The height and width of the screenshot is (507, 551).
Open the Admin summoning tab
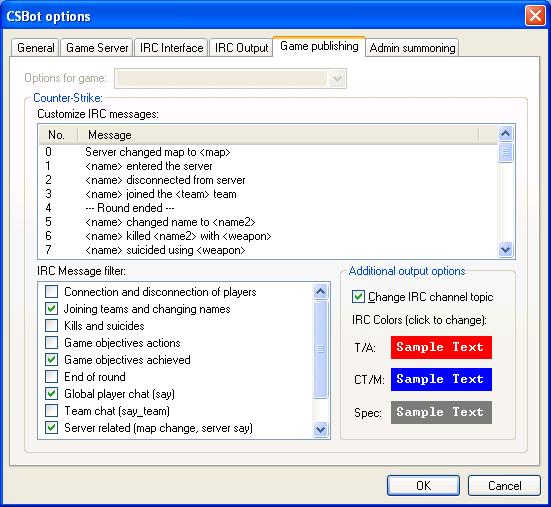(x=412, y=47)
